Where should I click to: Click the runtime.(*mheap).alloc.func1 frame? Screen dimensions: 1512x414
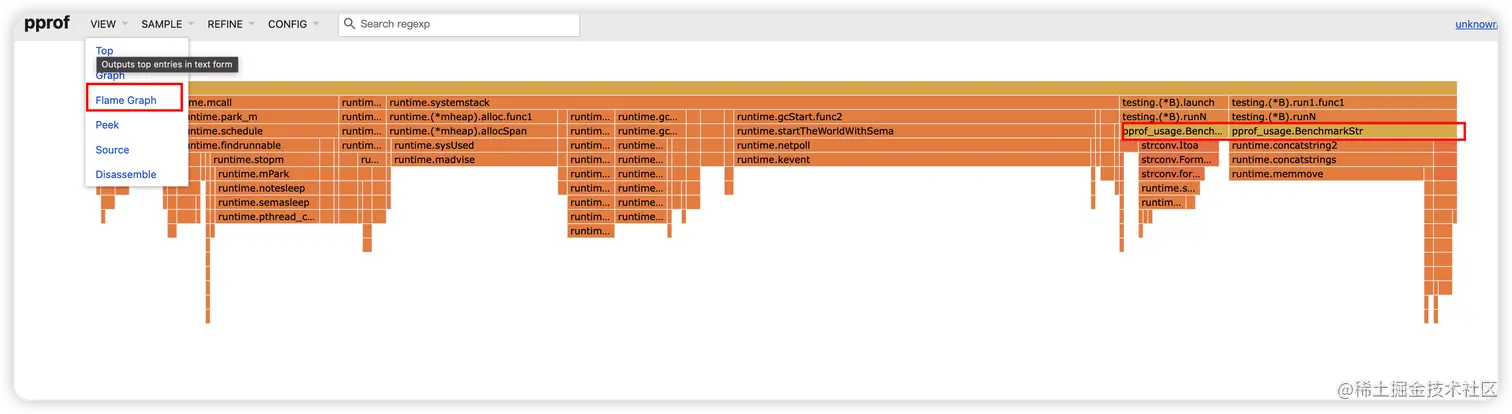click(471, 116)
